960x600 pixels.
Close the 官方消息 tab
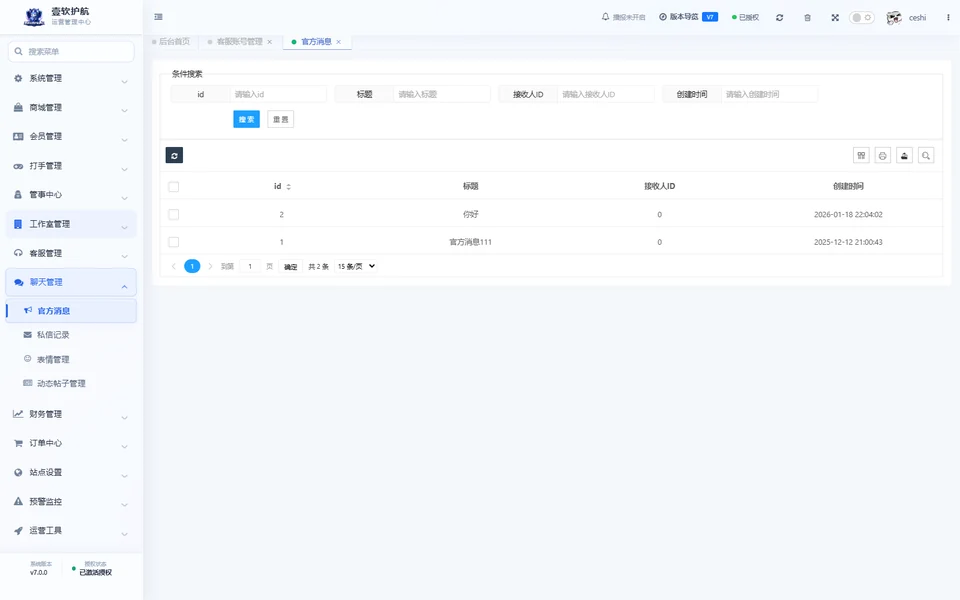click(x=339, y=42)
